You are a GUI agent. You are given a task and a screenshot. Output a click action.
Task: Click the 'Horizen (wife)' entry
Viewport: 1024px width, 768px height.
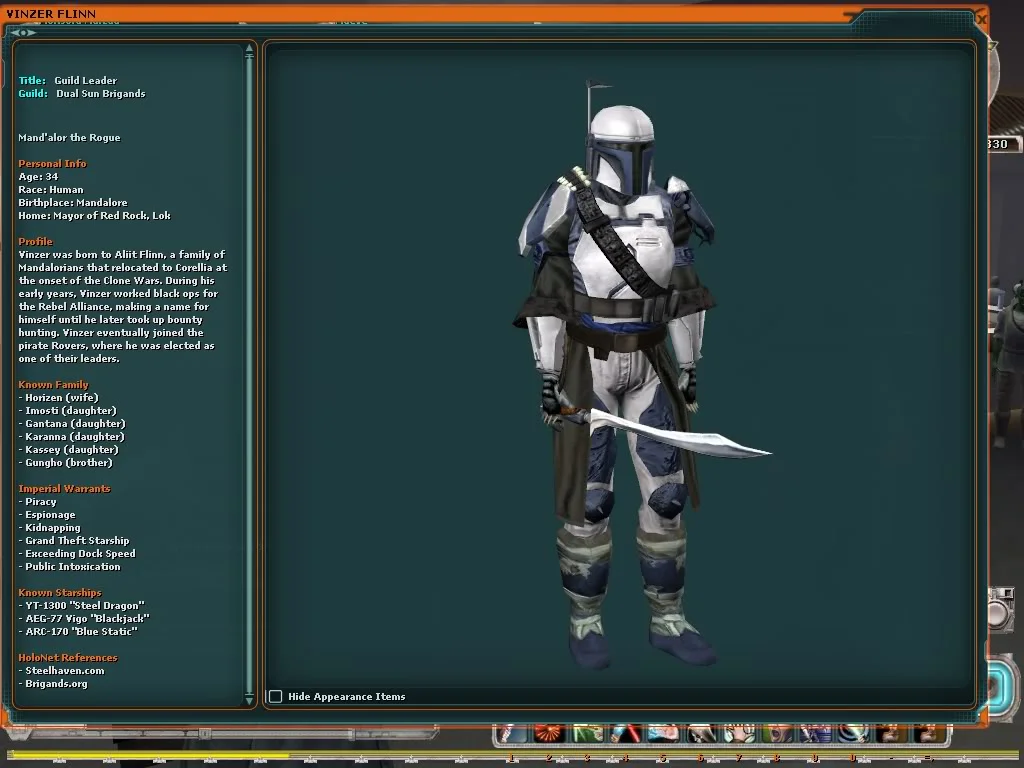tap(61, 398)
